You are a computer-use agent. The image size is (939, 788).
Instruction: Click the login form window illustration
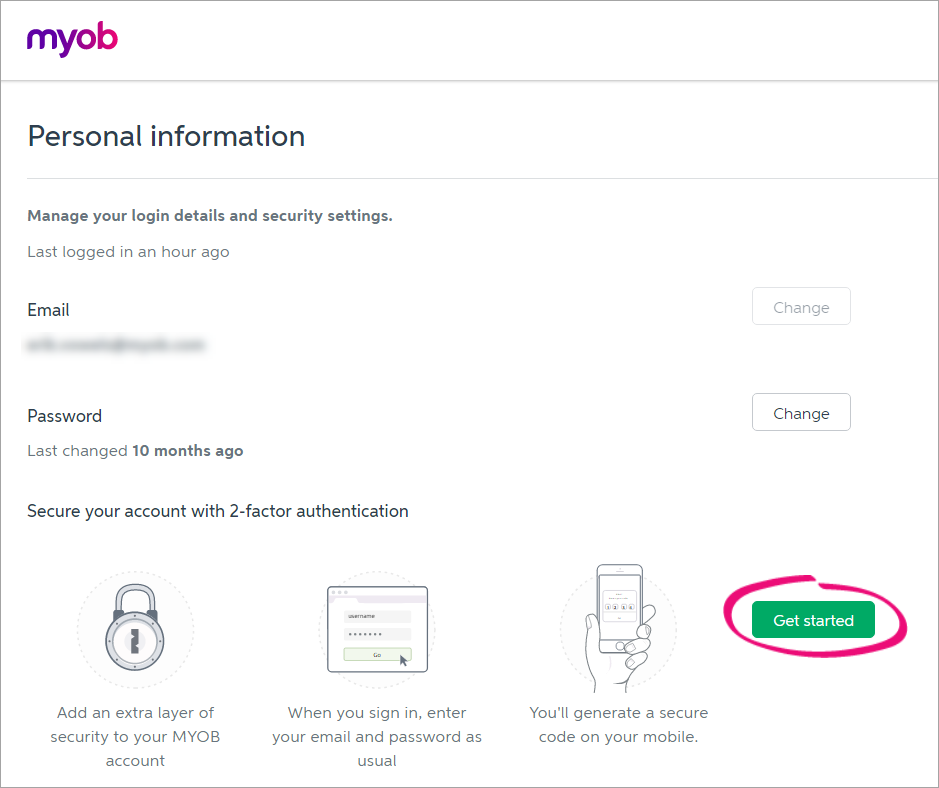tap(377, 629)
